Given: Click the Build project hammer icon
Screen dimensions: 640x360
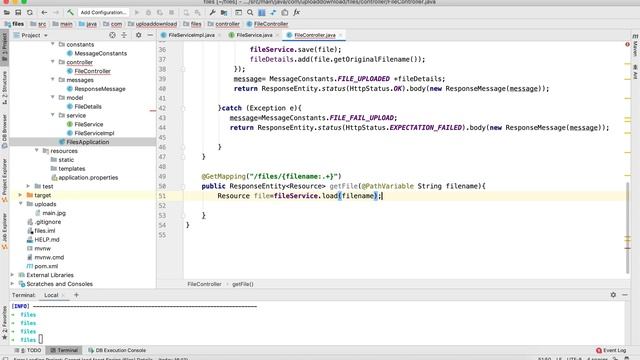Looking at the screenshot, I should point(70,13).
